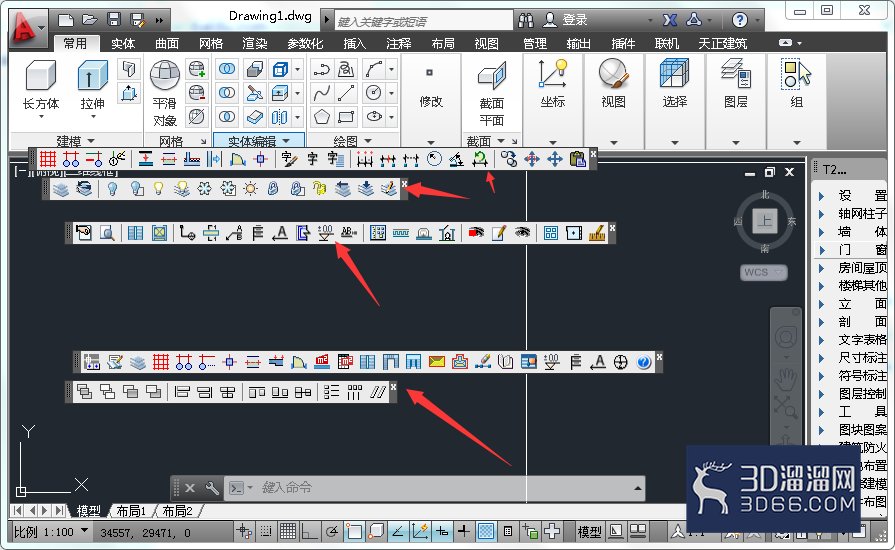Toggle 3D object snap in the status bar
The height and width of the screenshot is (550, 895).
click(376, 531)
